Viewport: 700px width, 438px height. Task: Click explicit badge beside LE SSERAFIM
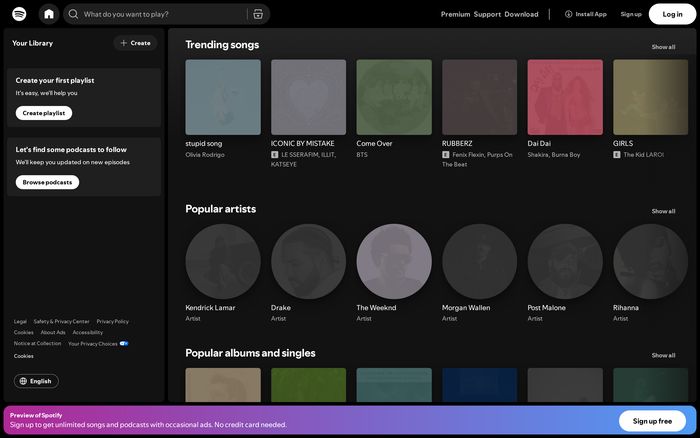275,154
